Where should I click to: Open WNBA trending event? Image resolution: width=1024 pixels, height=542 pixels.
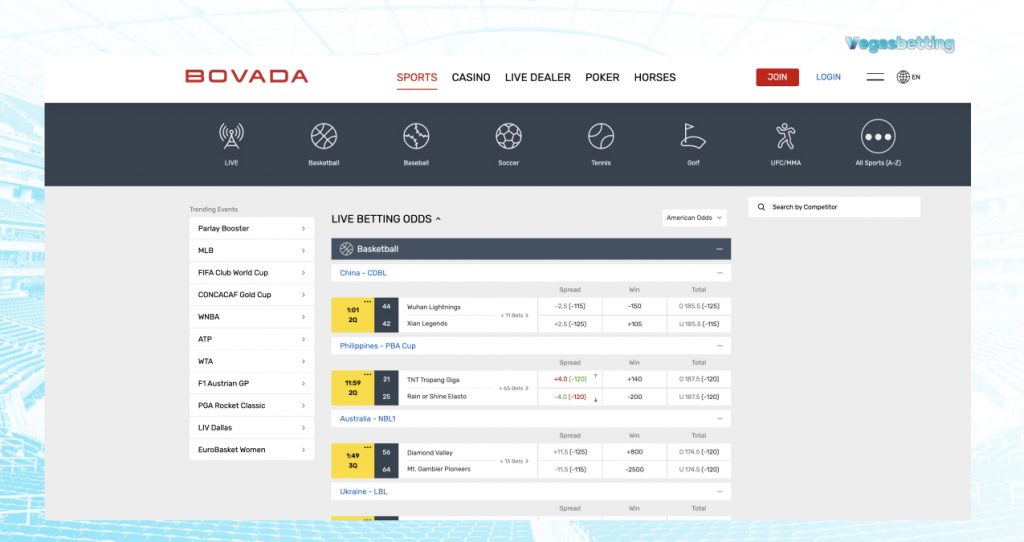pyautogui.click(x=251, y=317)
